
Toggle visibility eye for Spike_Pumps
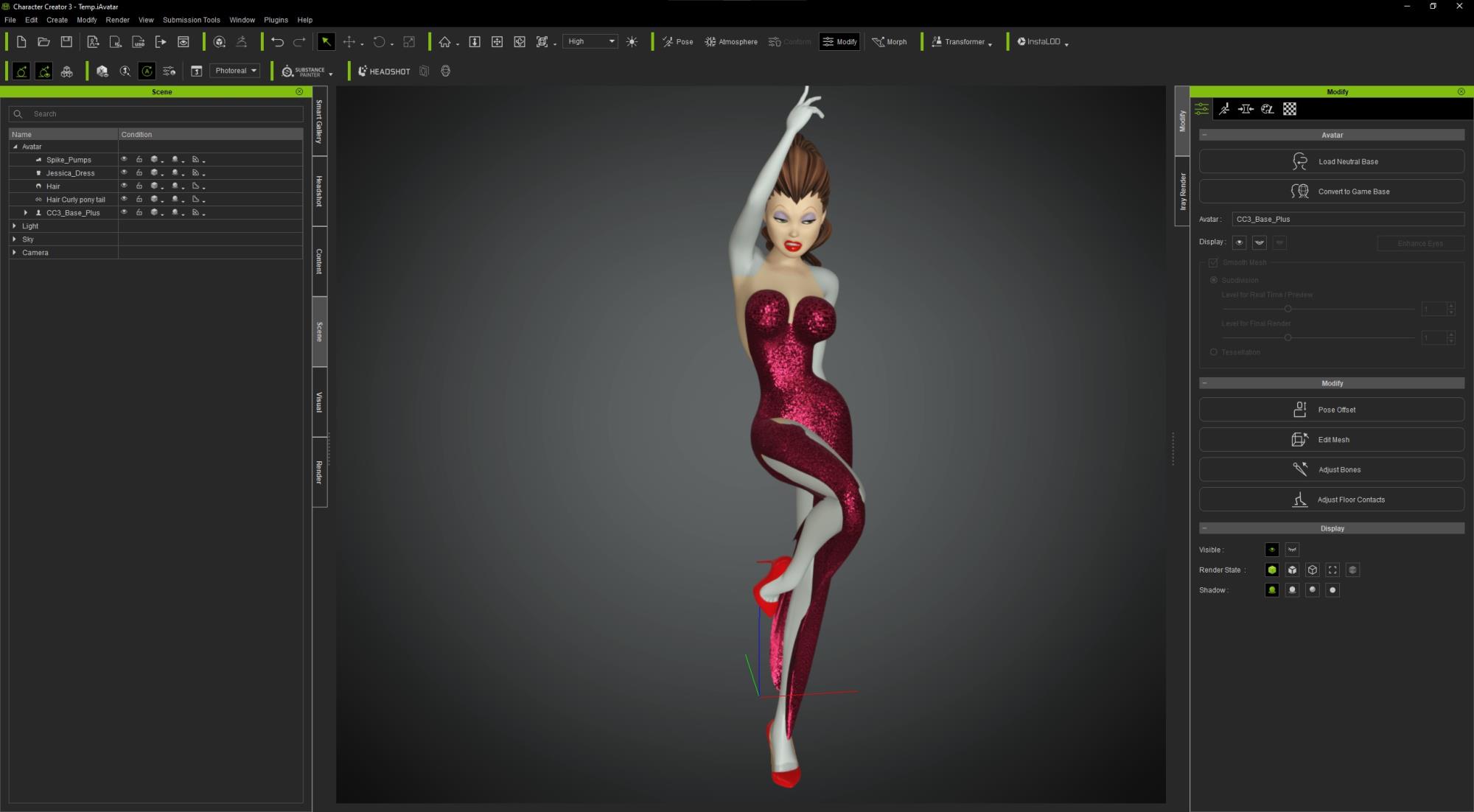[x=124, y=159]
